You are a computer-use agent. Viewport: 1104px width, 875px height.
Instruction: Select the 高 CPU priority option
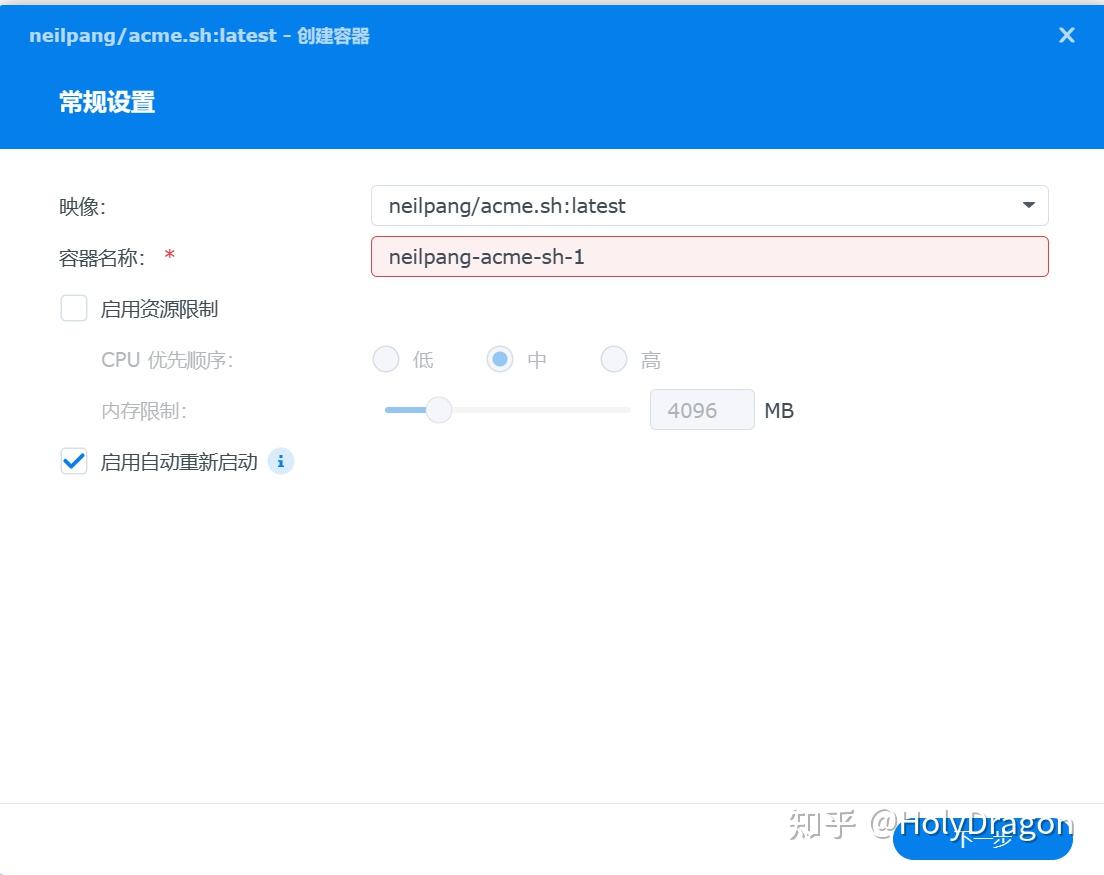[x=614, y=358]
